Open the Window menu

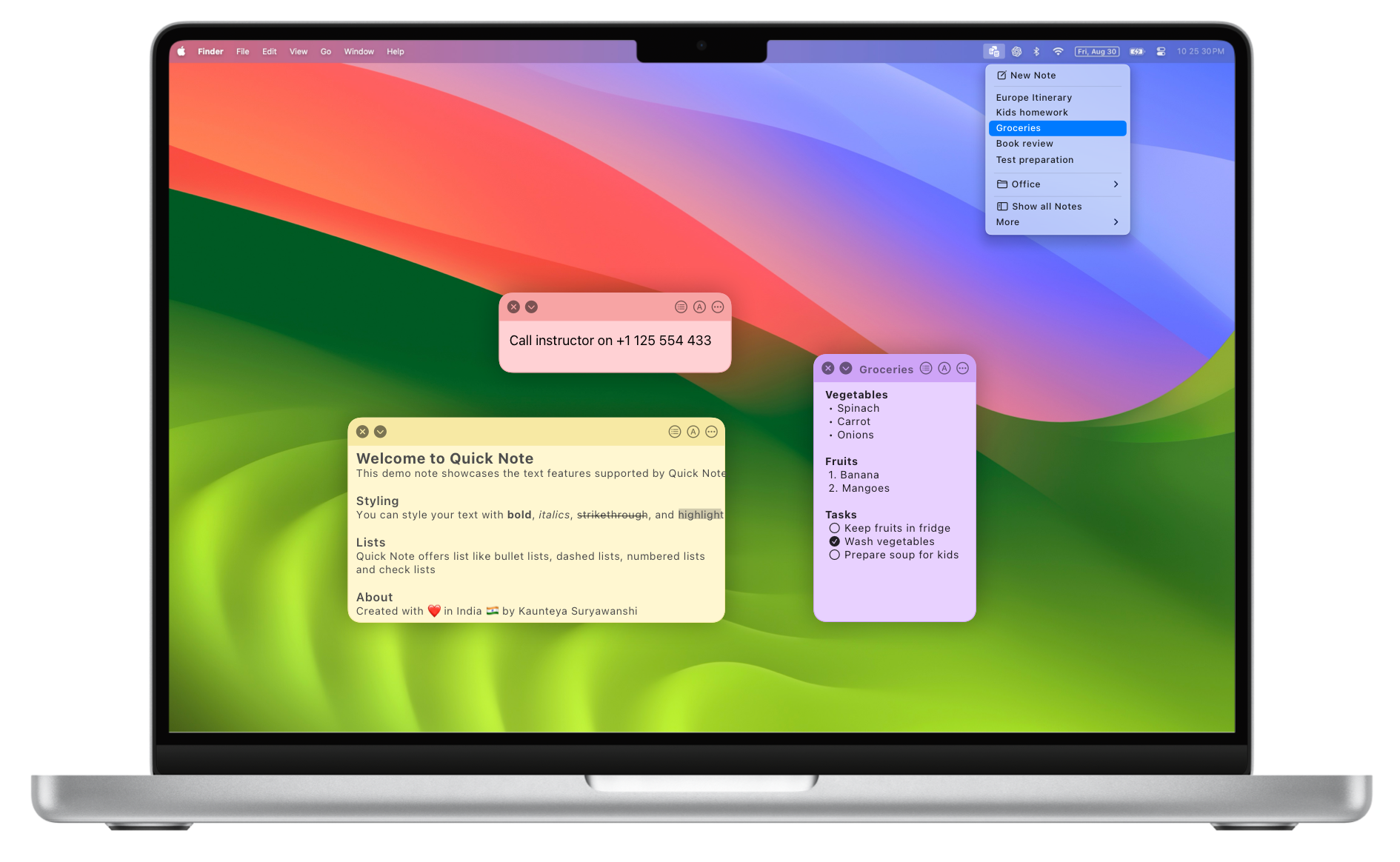pos(359,52)
